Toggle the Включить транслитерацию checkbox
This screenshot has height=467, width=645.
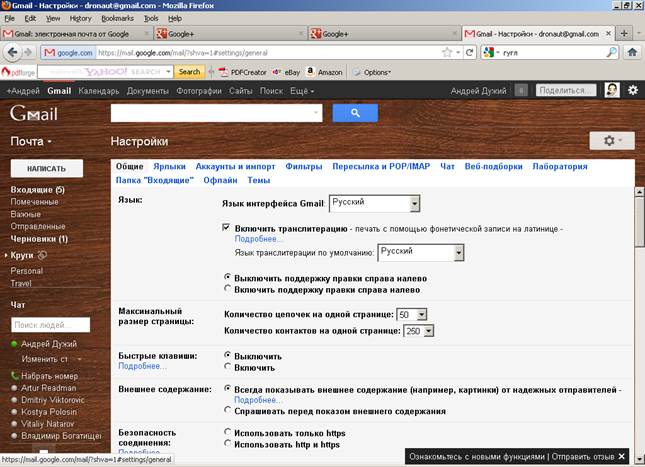pyautogui.click(x=226, y=228)
